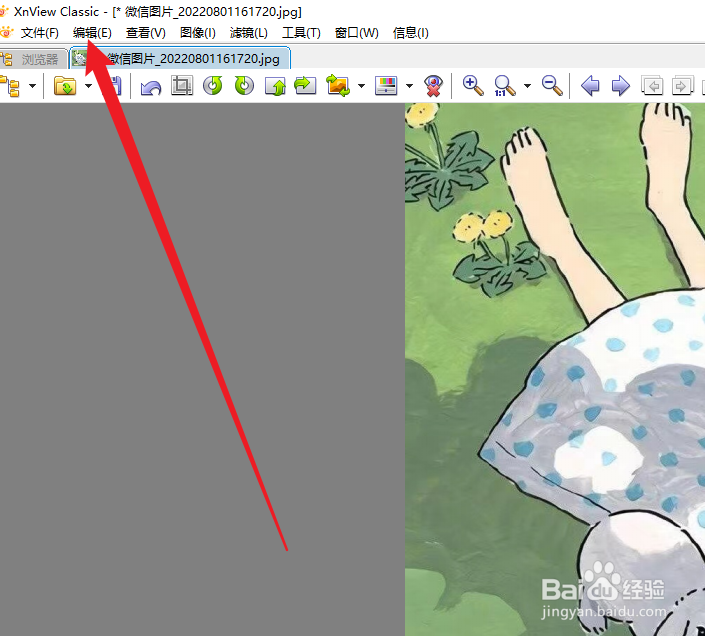Image resolution: width=705 pixels, height=636 pixels.
Task: Open the color adjustment icon
Action: (x=386, y=85)
